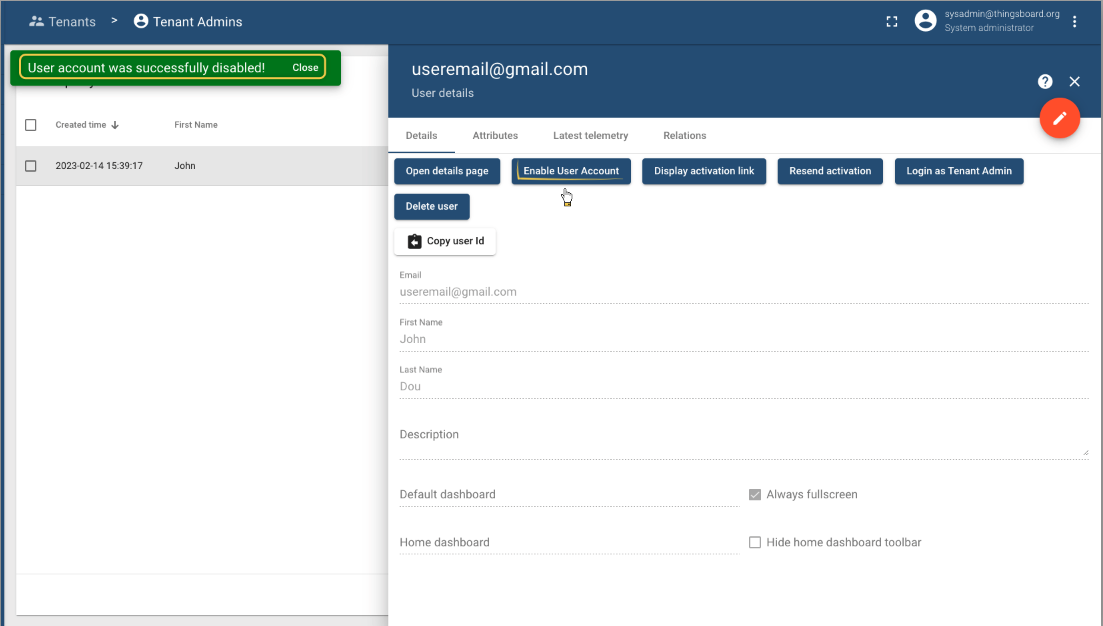
Task: Sort by Created time arrow
Action: pos(115,125)
